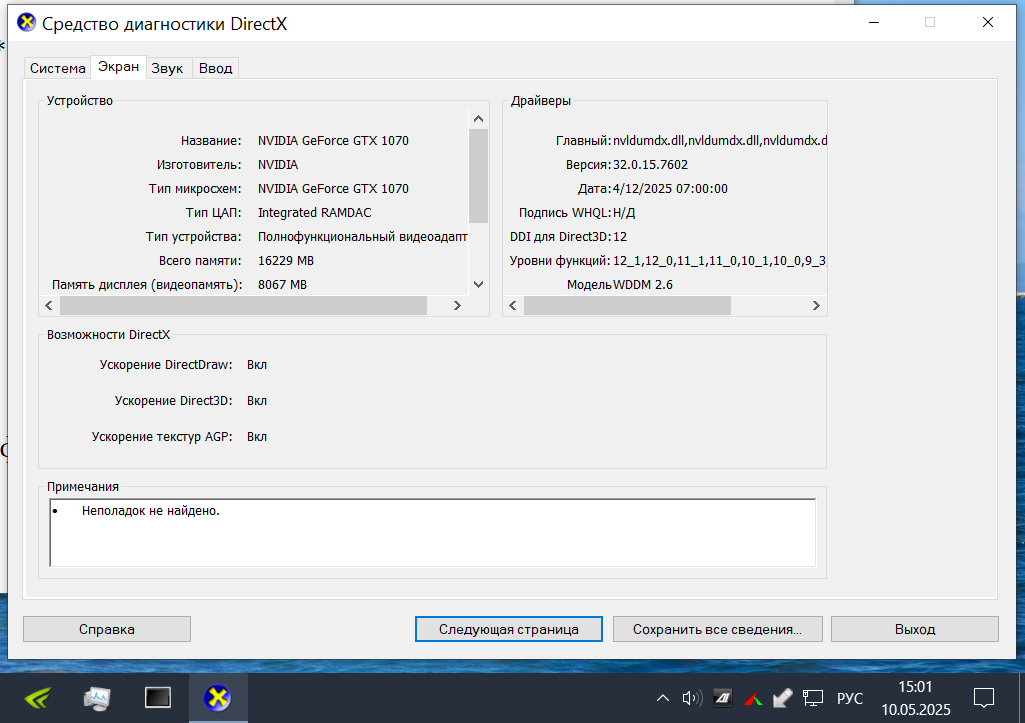This screenshot has width=1025, height=723.
Task: Select the 'Неполадок не найдено.' note
Action: coord(150,511)
